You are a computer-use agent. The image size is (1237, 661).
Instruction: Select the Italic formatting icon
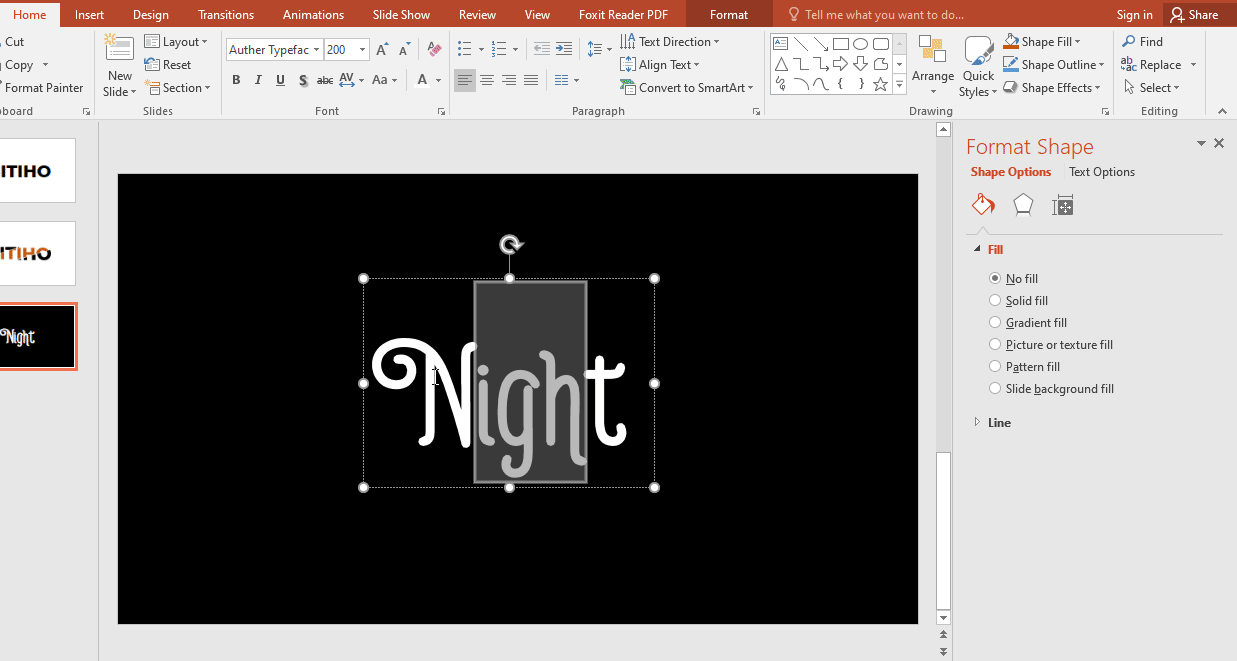tap(258, 80)
